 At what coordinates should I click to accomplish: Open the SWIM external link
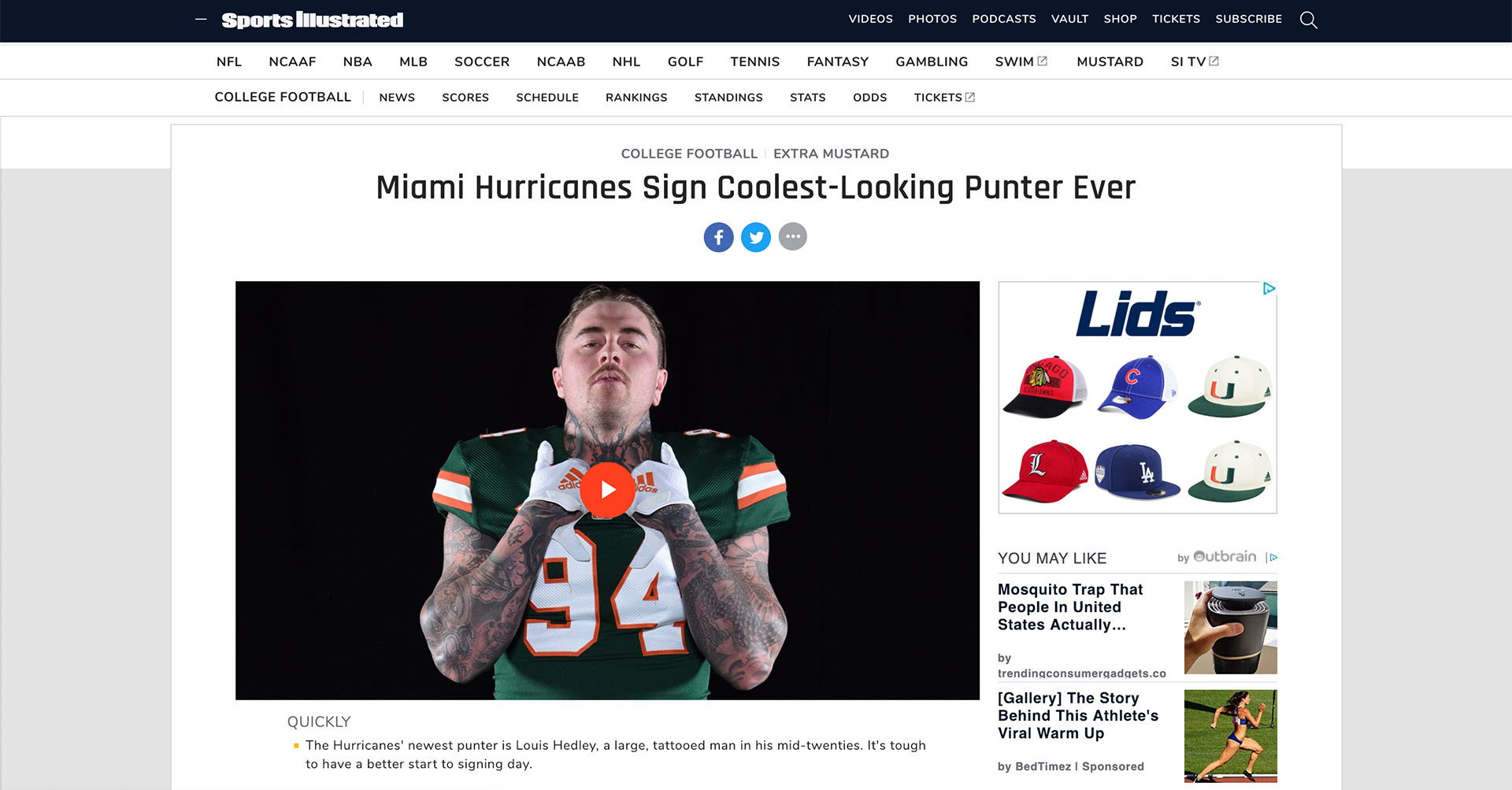[1021, 61]
